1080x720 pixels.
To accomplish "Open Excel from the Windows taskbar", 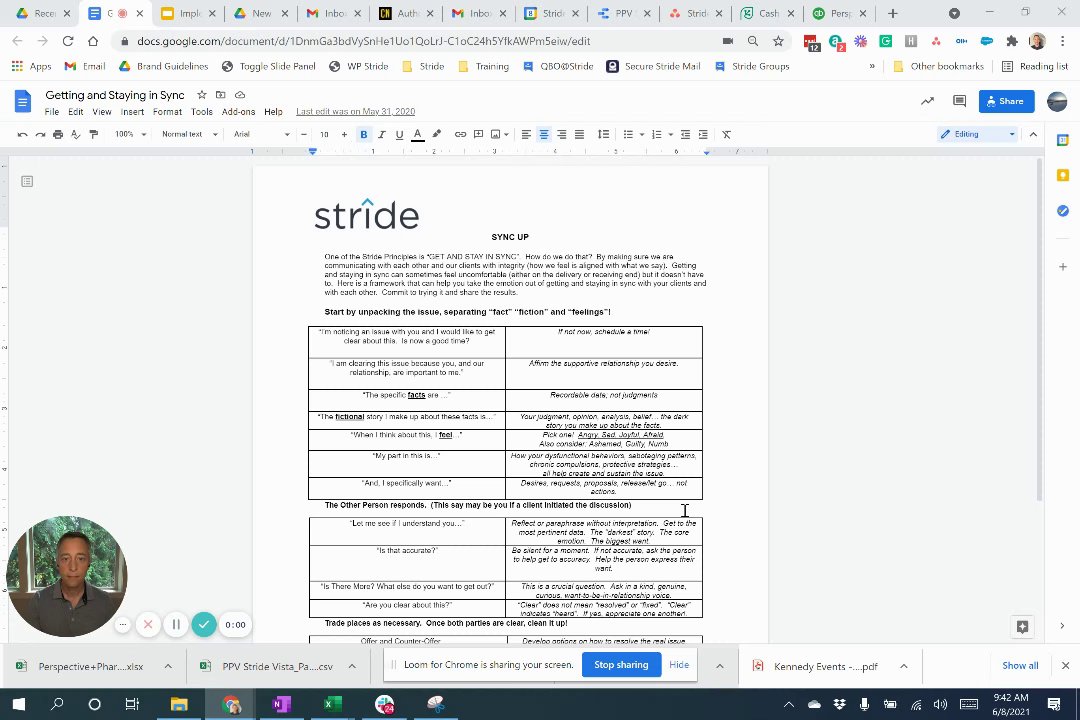I will (333, 704).
